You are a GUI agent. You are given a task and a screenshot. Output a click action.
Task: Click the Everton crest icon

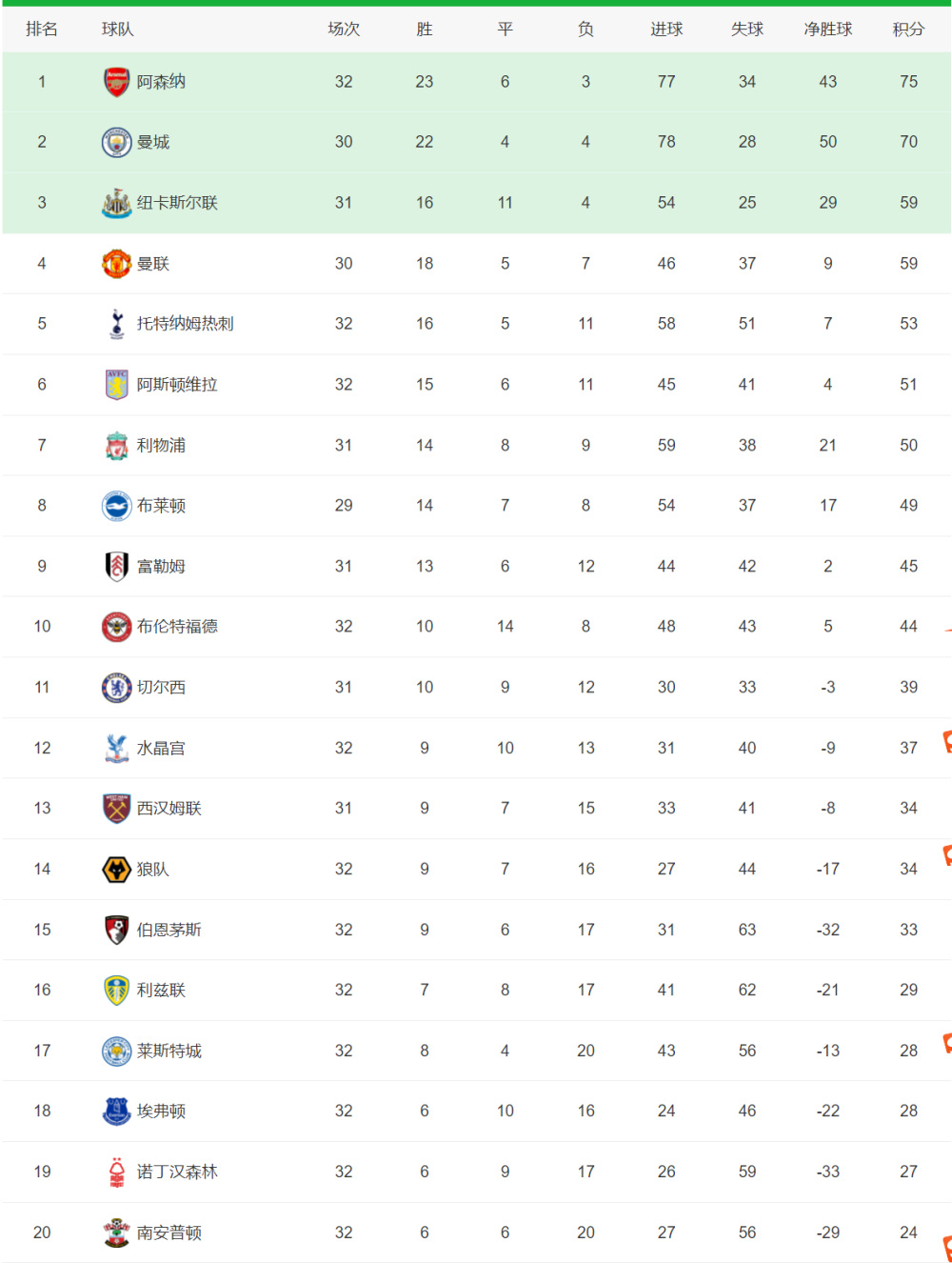click(x=116, y=1112)
